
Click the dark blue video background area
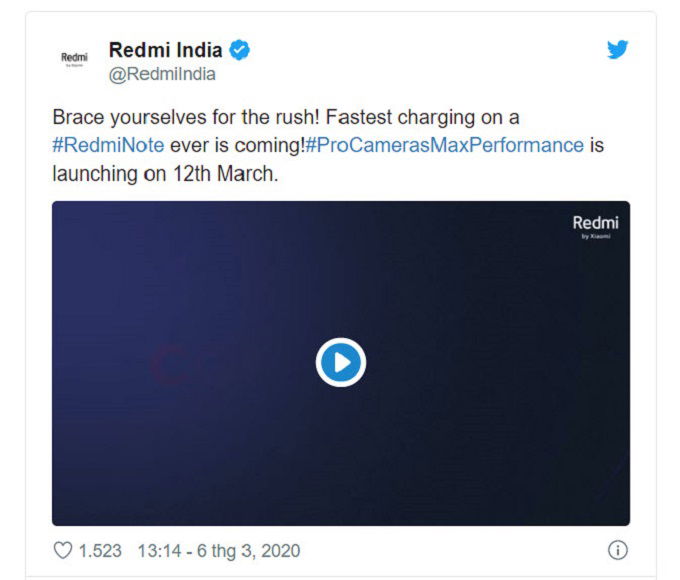(x=477, y=412)
